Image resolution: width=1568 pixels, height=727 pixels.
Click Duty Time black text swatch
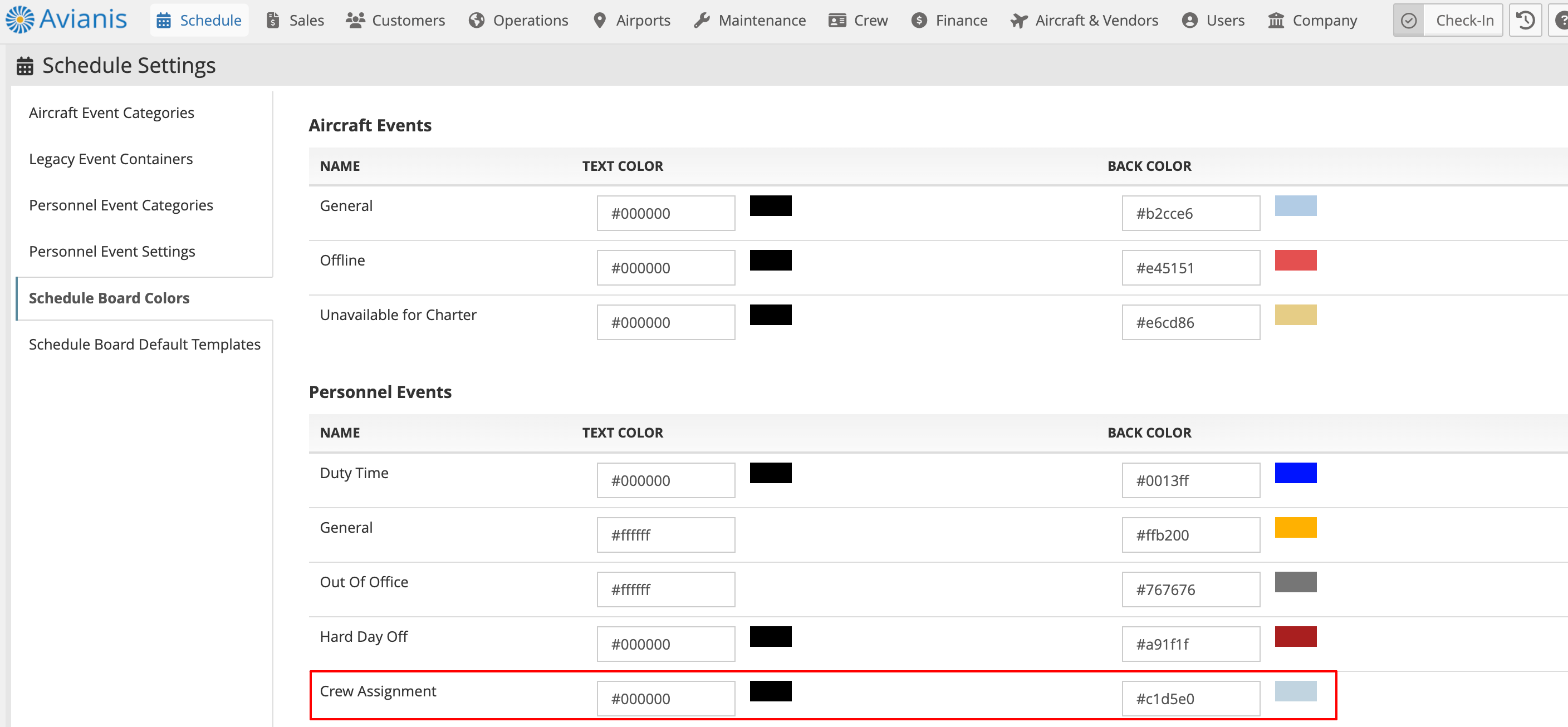(770, 473)
